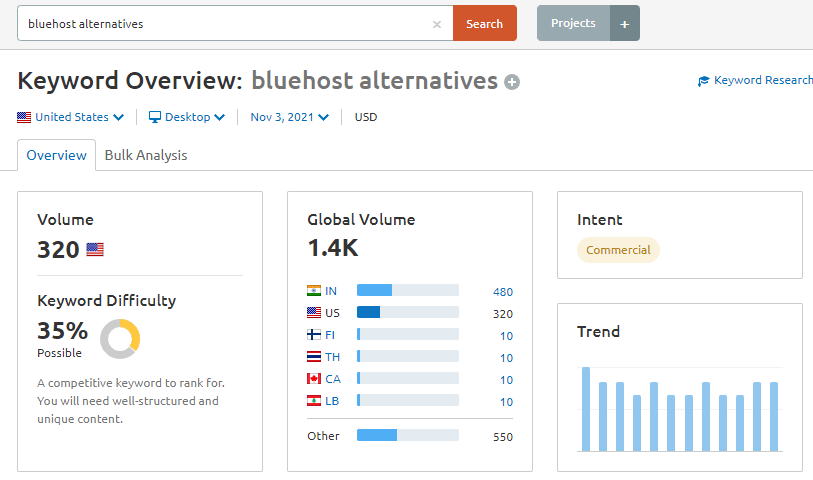Image resolution: width=813 pixels, height=480 pixels.
Task: Click the TH country link
Action: point(332,357)
